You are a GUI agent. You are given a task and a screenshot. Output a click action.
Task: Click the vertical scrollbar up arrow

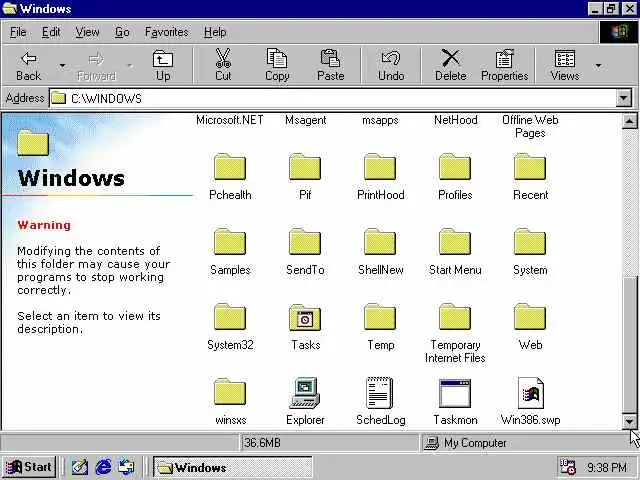(629, 121)
